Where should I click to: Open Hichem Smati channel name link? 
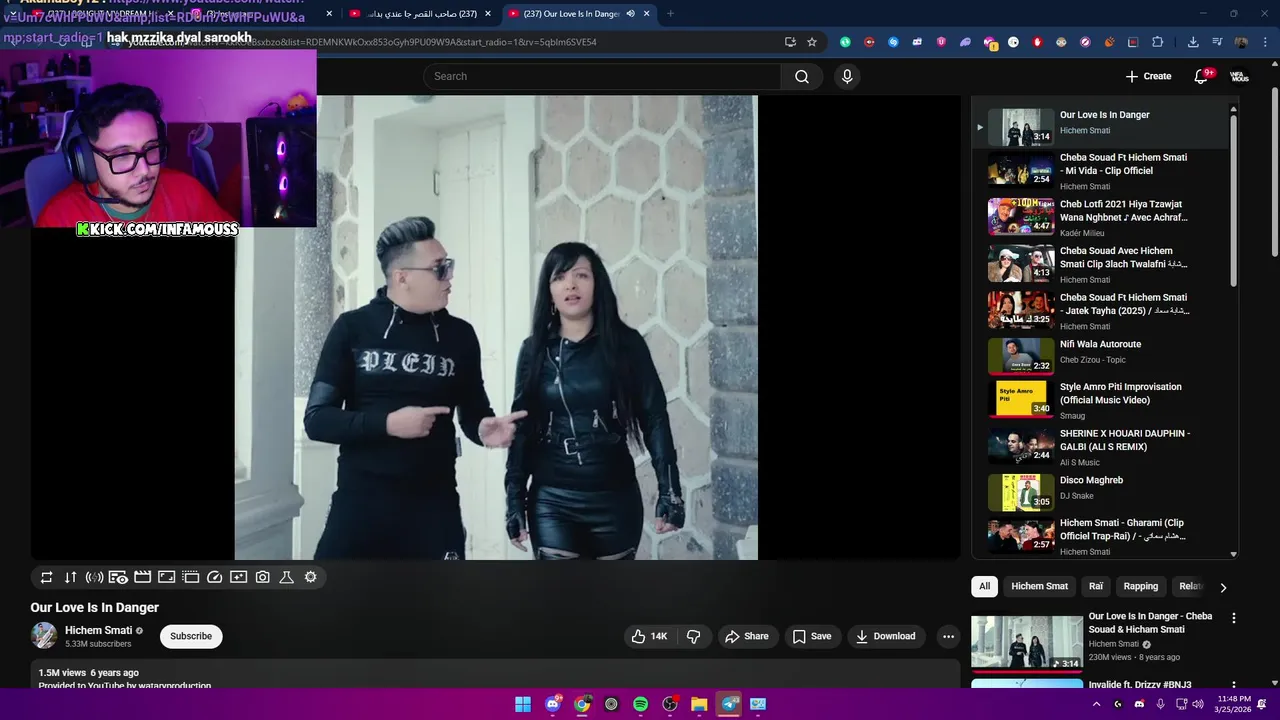point(98,630)
